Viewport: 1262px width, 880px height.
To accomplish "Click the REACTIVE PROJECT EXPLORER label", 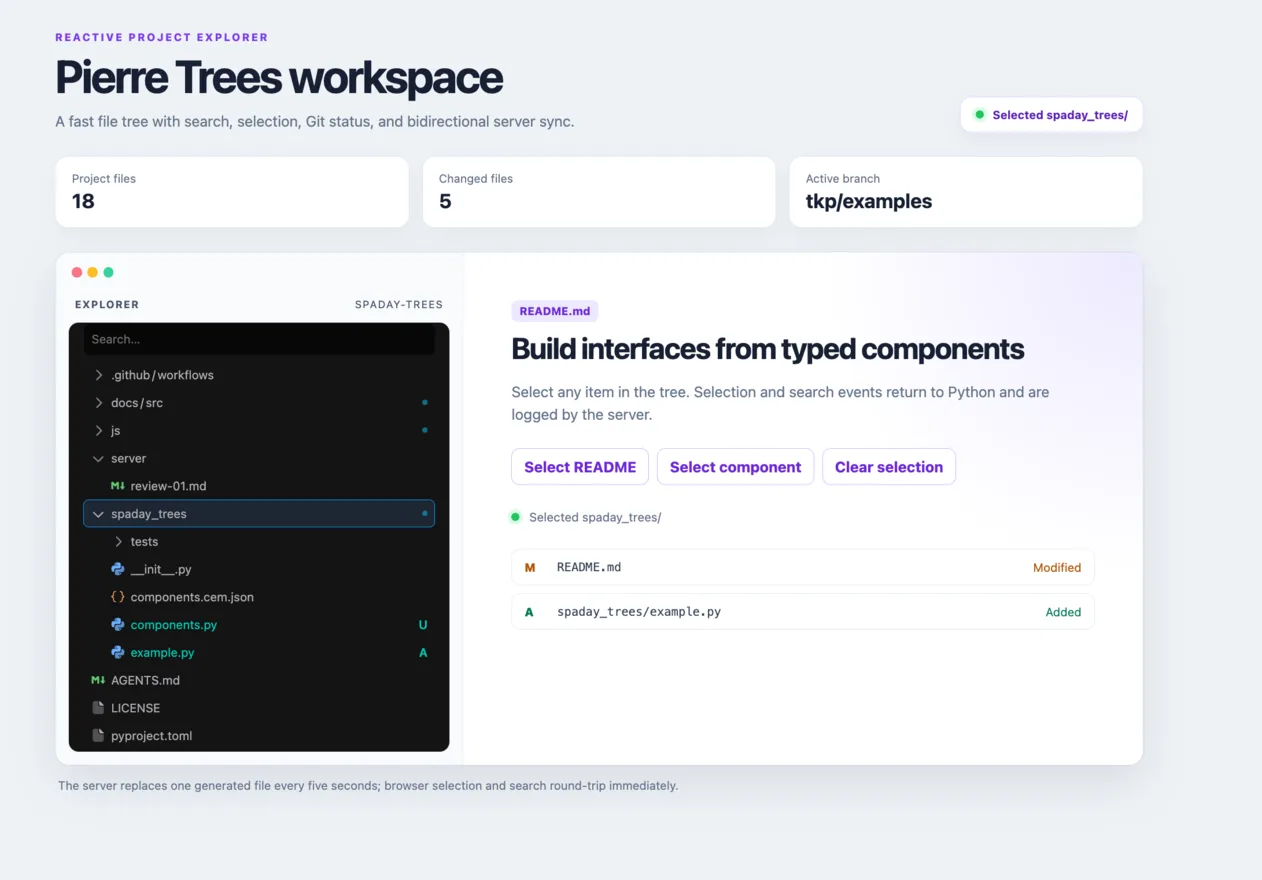I will [162, 37].
